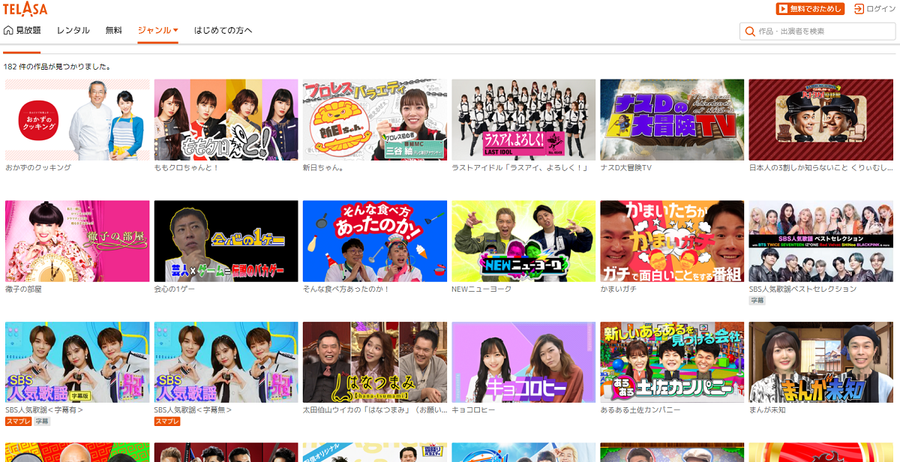Open the ナスD大冒険TV thumbnail

coord(672,120)
